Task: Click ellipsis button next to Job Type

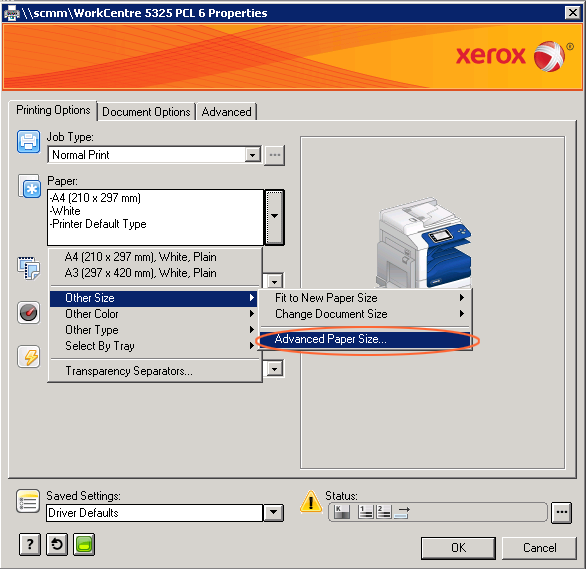Action: 275,155
